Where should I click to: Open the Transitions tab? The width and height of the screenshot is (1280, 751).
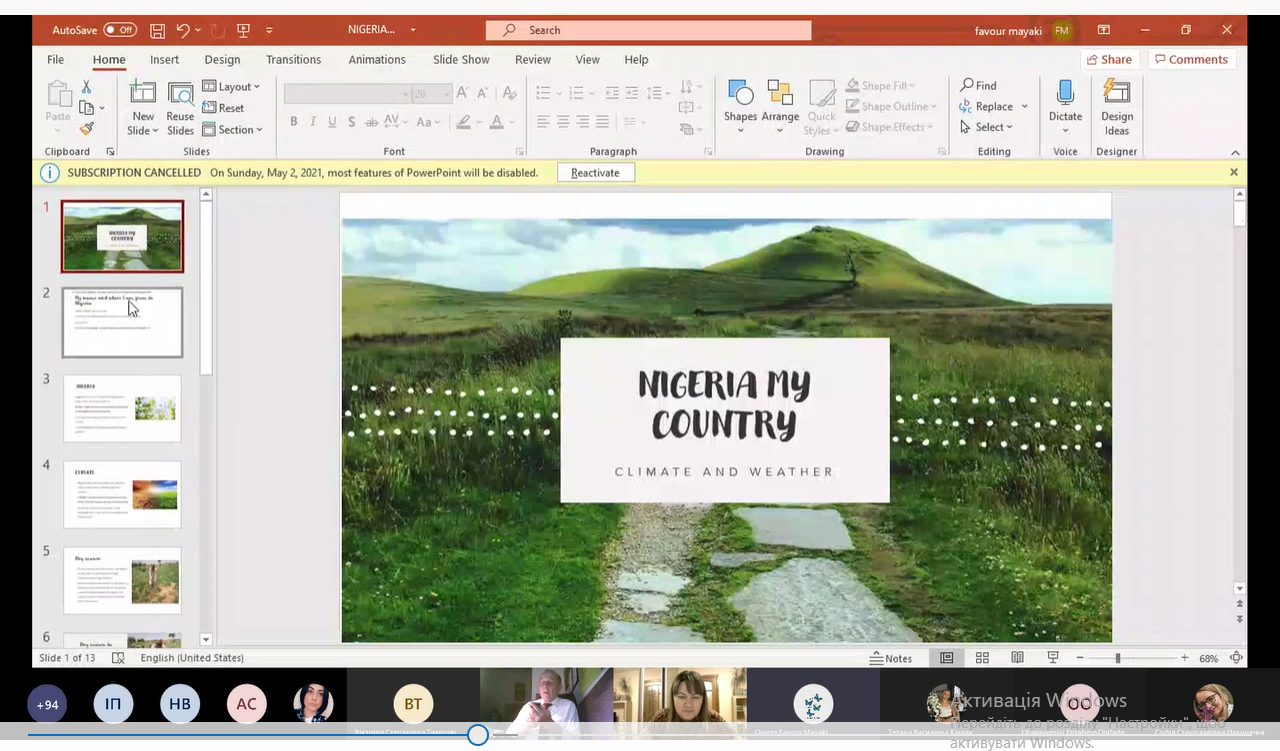point(293,60)
